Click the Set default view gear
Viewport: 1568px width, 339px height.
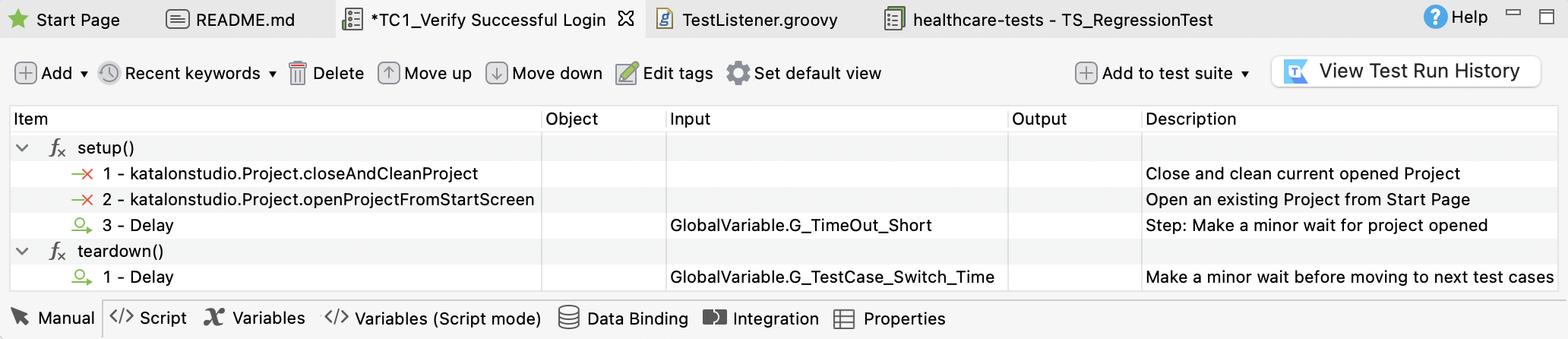(x=738, y=74)
